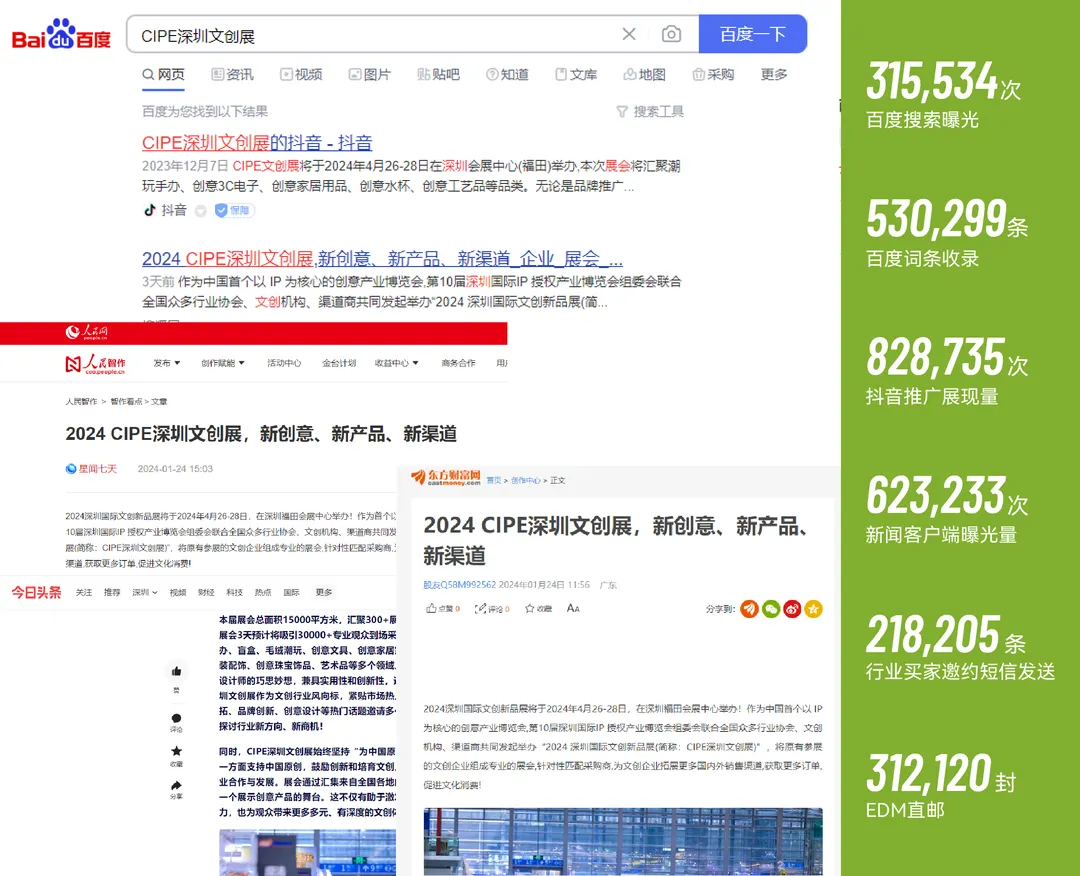Click the 今日头条 logo
The image size is (1080, 876).
tap(37, 592)
